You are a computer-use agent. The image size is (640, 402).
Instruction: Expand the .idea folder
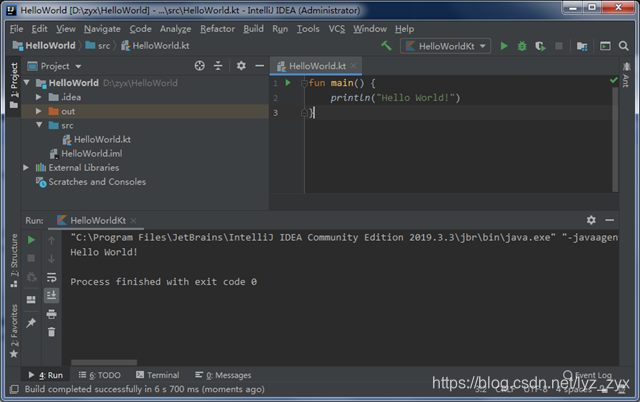(x=39, y=97)
